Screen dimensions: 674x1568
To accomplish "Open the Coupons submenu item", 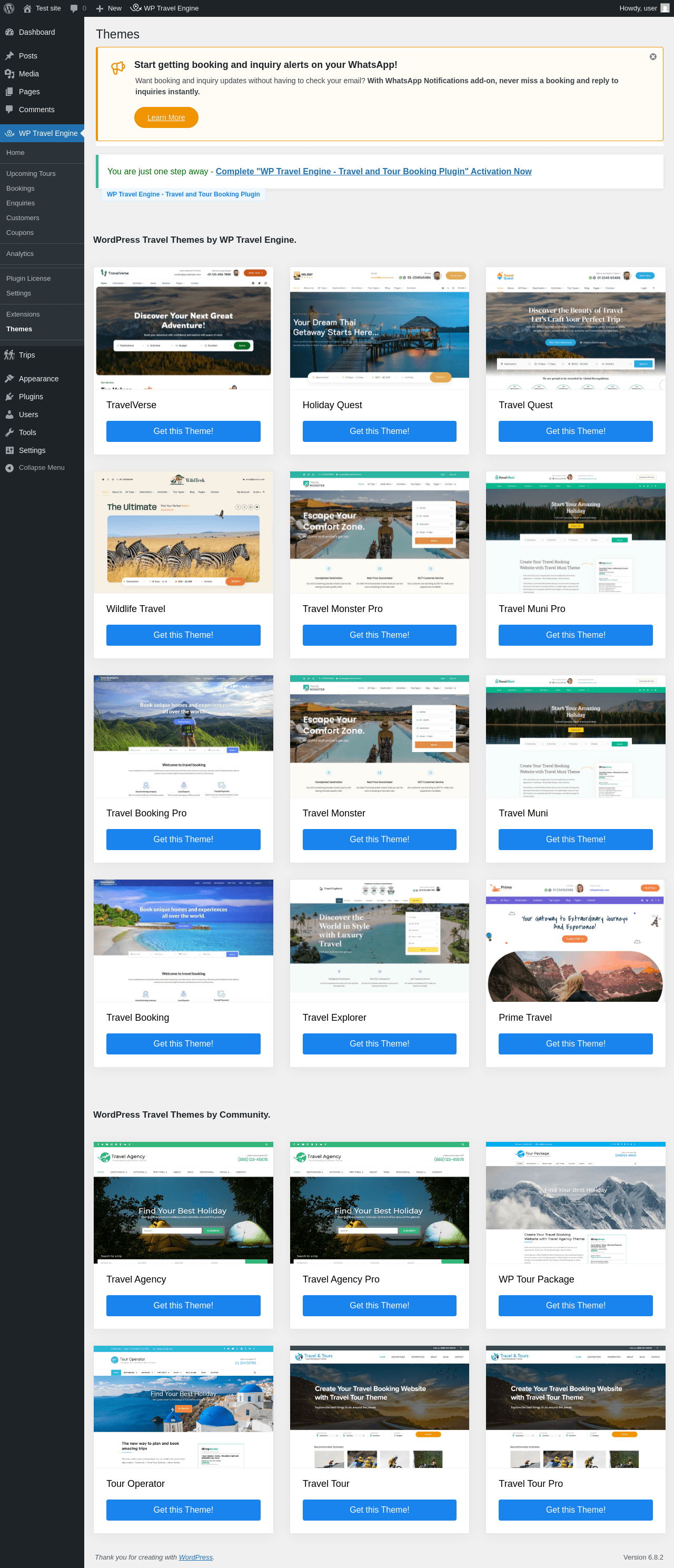I will tap(19, 232).
